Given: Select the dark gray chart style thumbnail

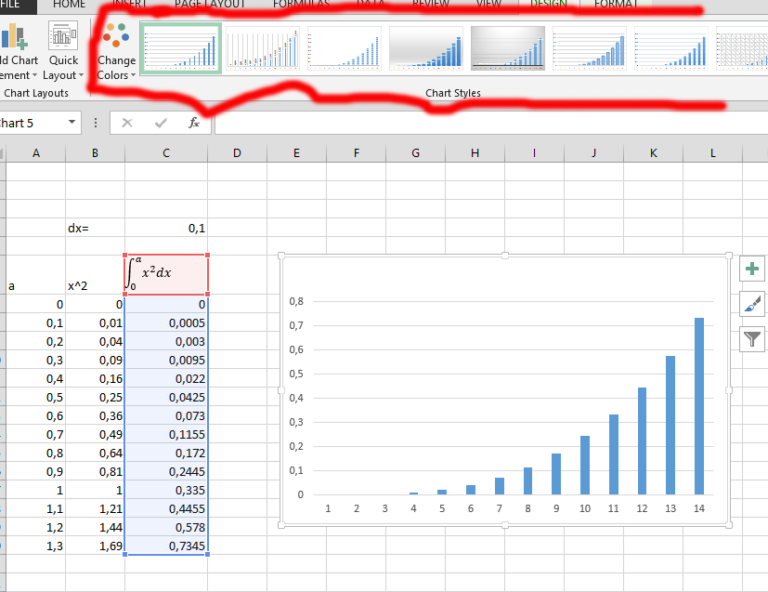Looking at the screenshot, I should pos(507,48).
